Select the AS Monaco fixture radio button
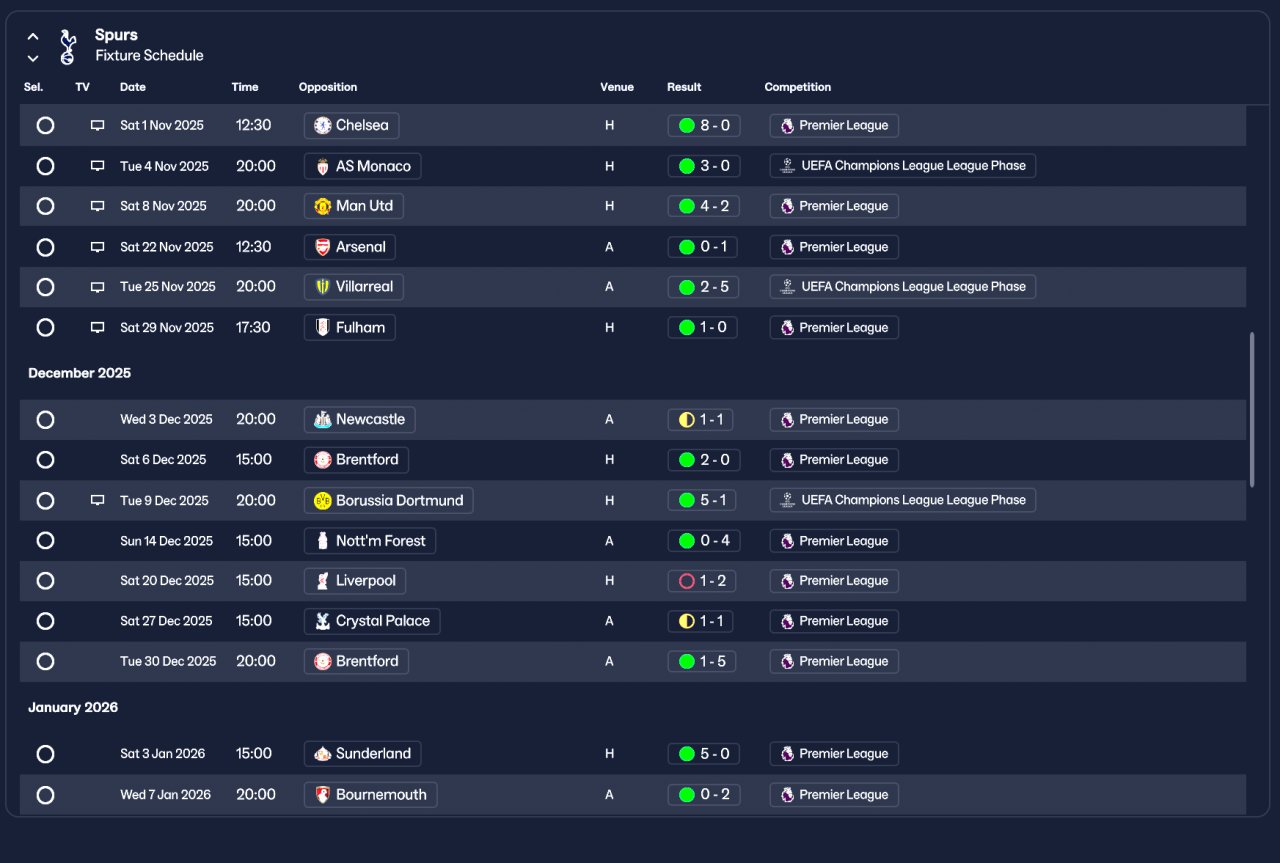The height and width of the screenshot is (863, 1280). coord(45,166)
